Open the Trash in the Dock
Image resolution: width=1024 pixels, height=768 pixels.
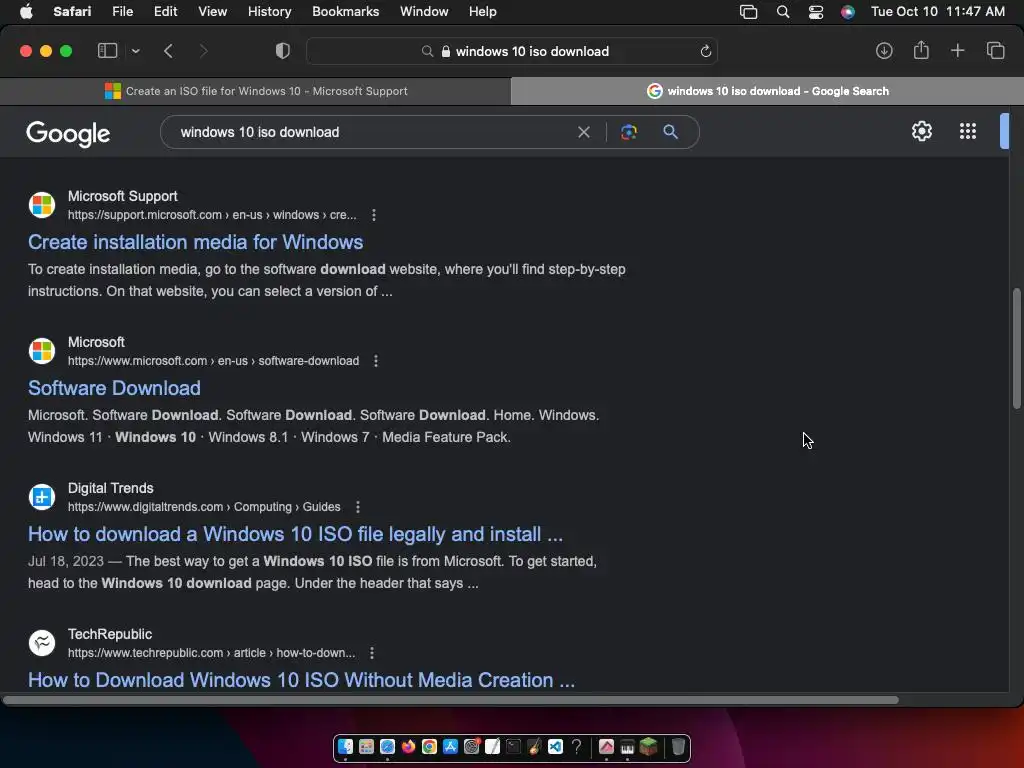pos(678,746)
